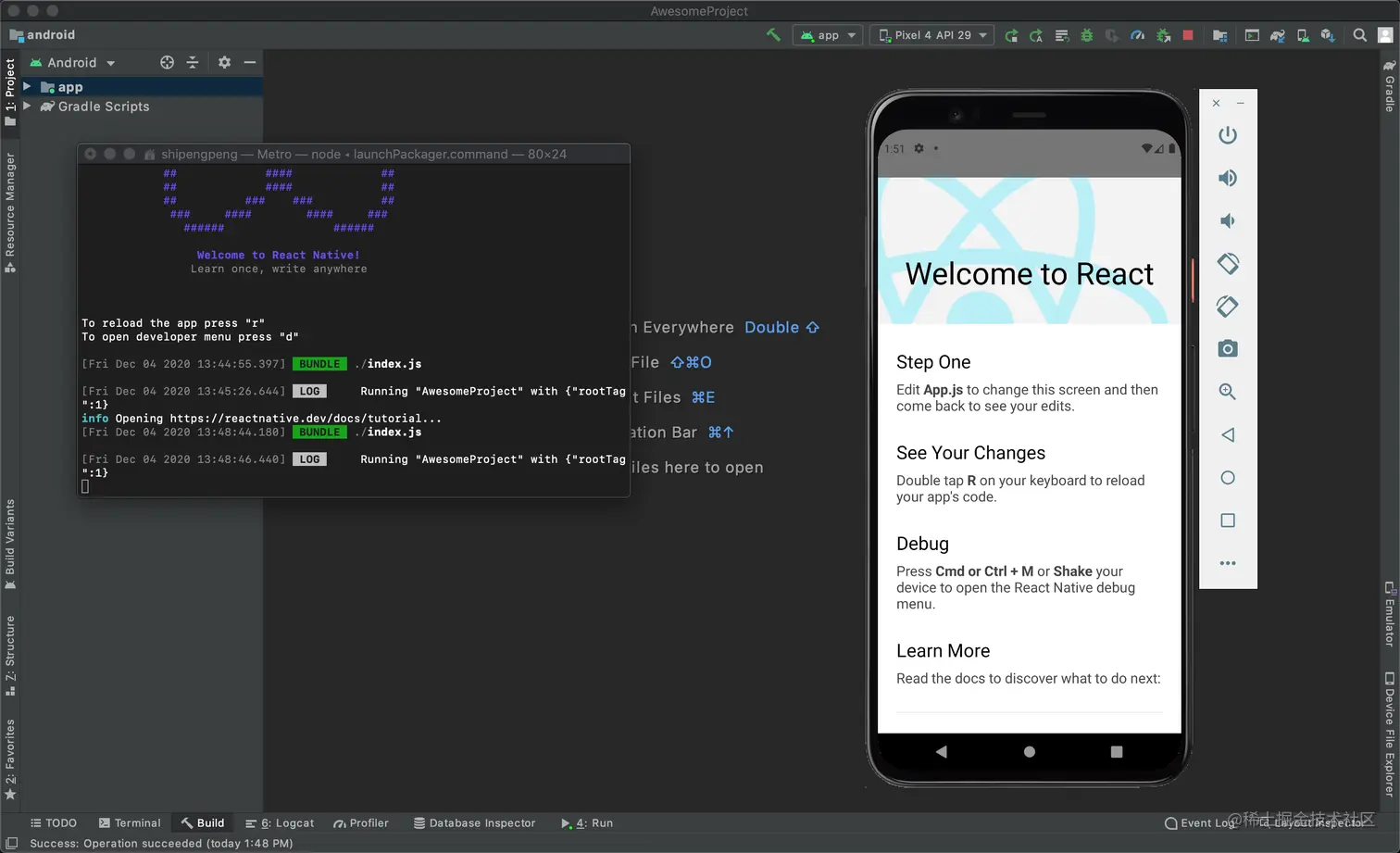
Task: Expand the Gradle Scripts tree node
Action: click(27, 107)
